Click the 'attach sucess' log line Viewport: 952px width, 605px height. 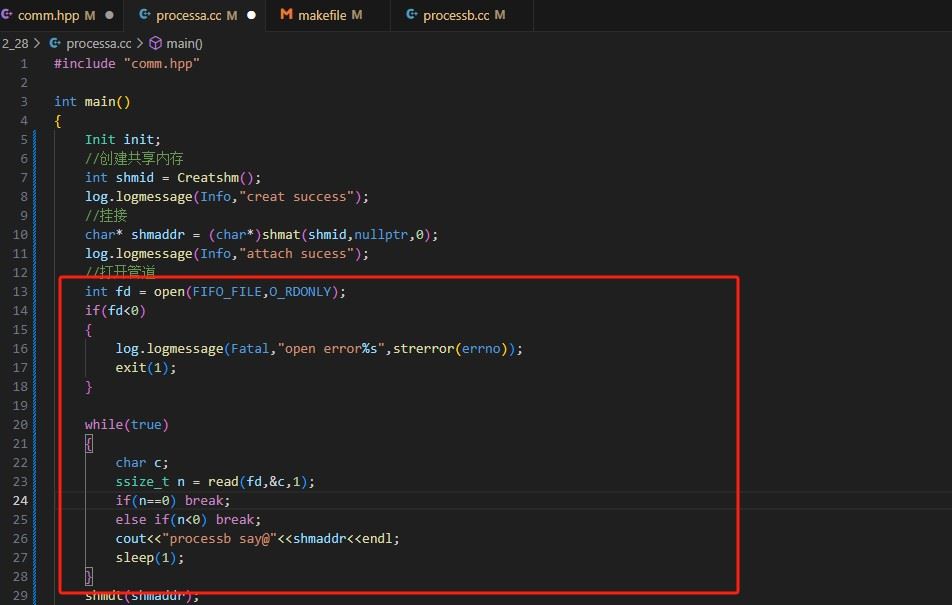point(226,253)
